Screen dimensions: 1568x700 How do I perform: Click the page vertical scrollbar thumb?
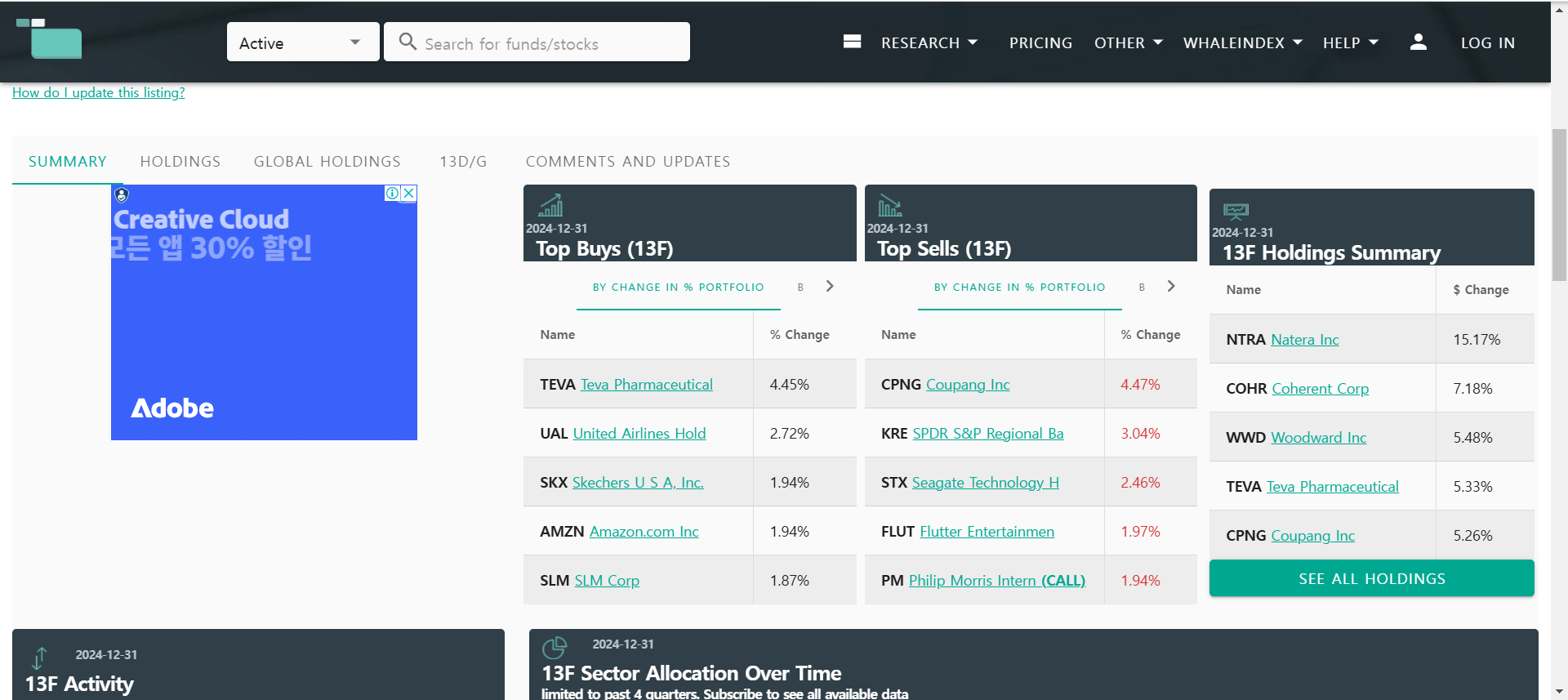point(1559,204)
